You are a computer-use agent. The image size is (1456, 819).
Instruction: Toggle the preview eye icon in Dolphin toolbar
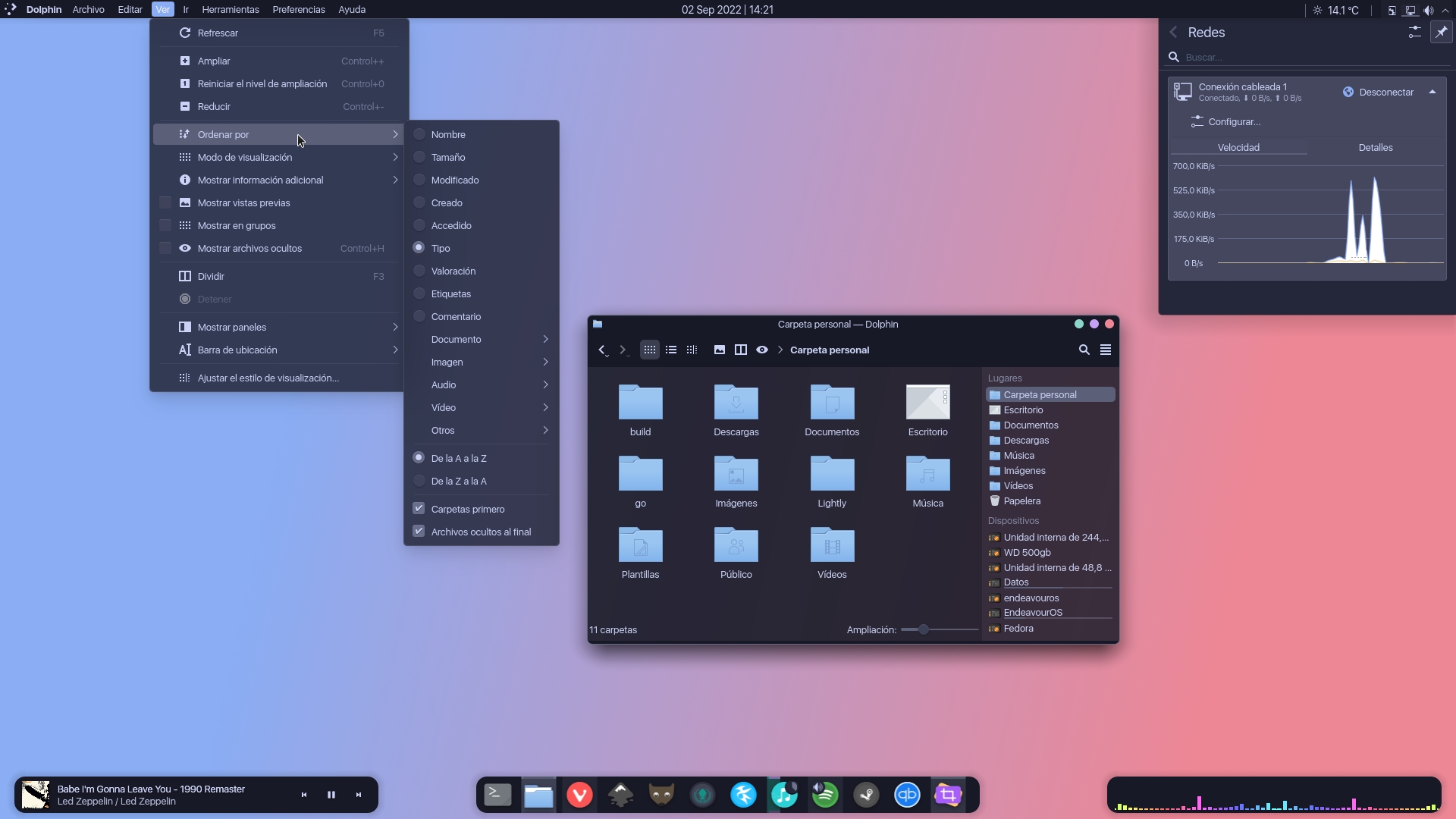(762, 350)
